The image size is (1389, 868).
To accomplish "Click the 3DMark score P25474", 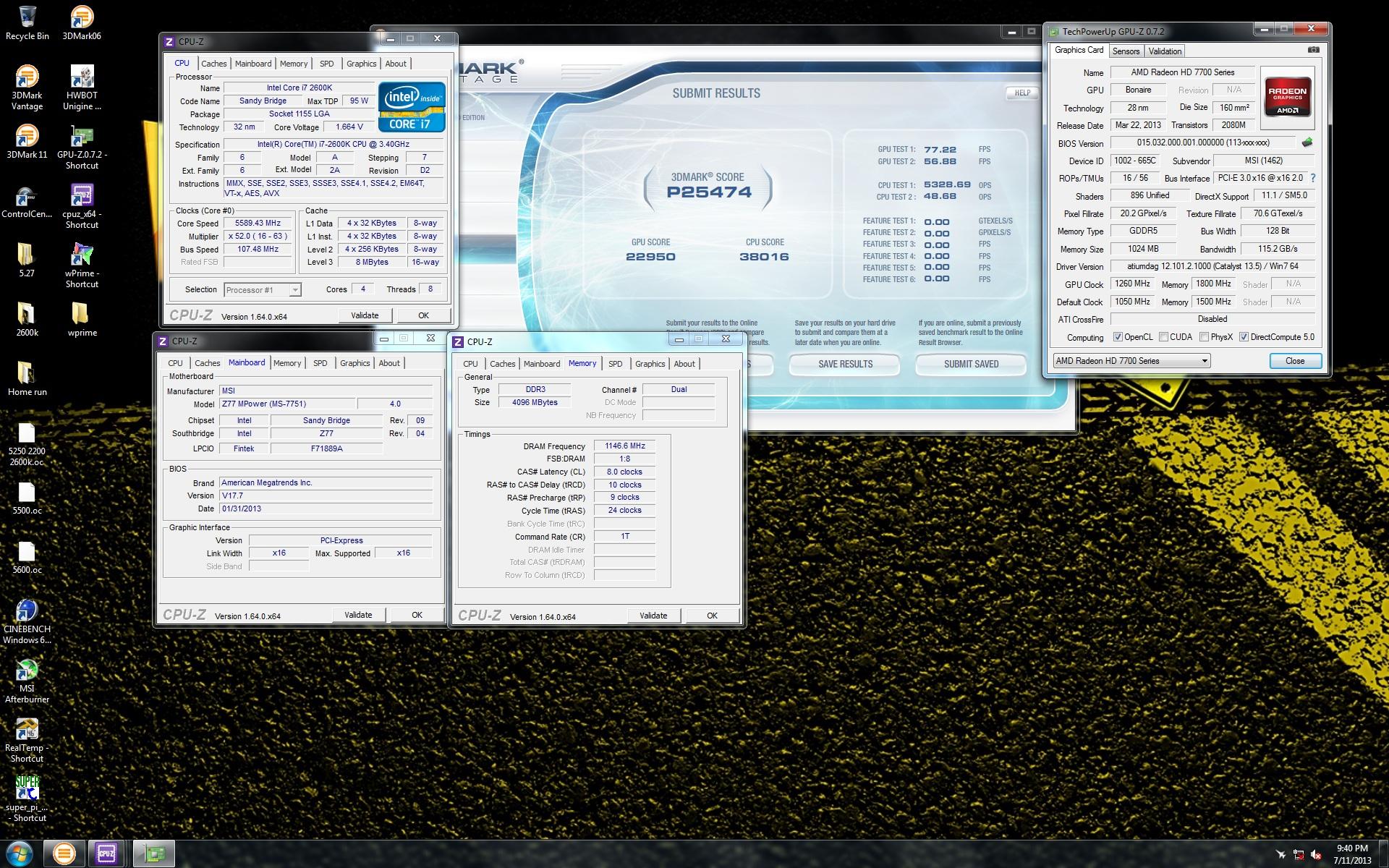I will (x=709, y=192).
